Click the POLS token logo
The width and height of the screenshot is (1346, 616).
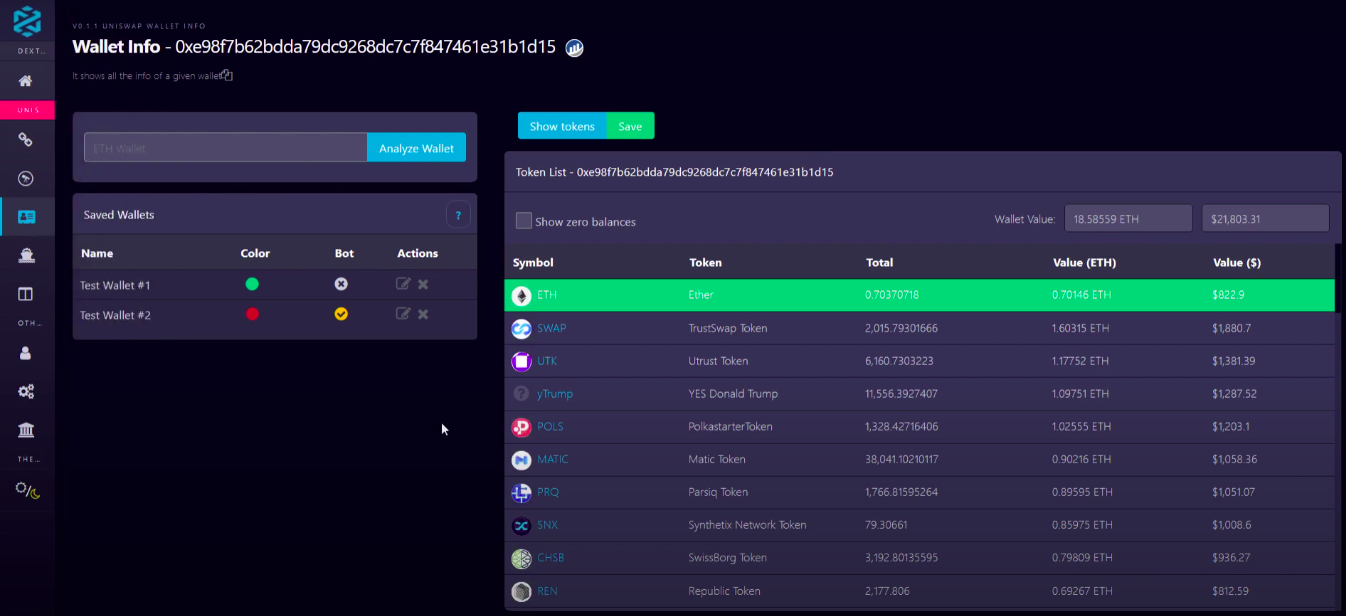(521, 427)
